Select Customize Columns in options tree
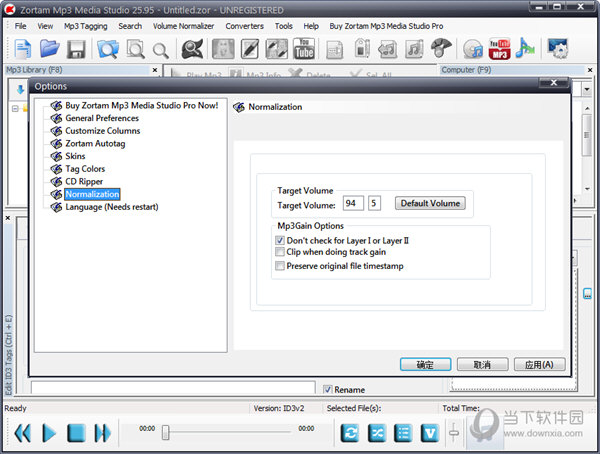This screenshot has height=454, width=600. (103, 131)
